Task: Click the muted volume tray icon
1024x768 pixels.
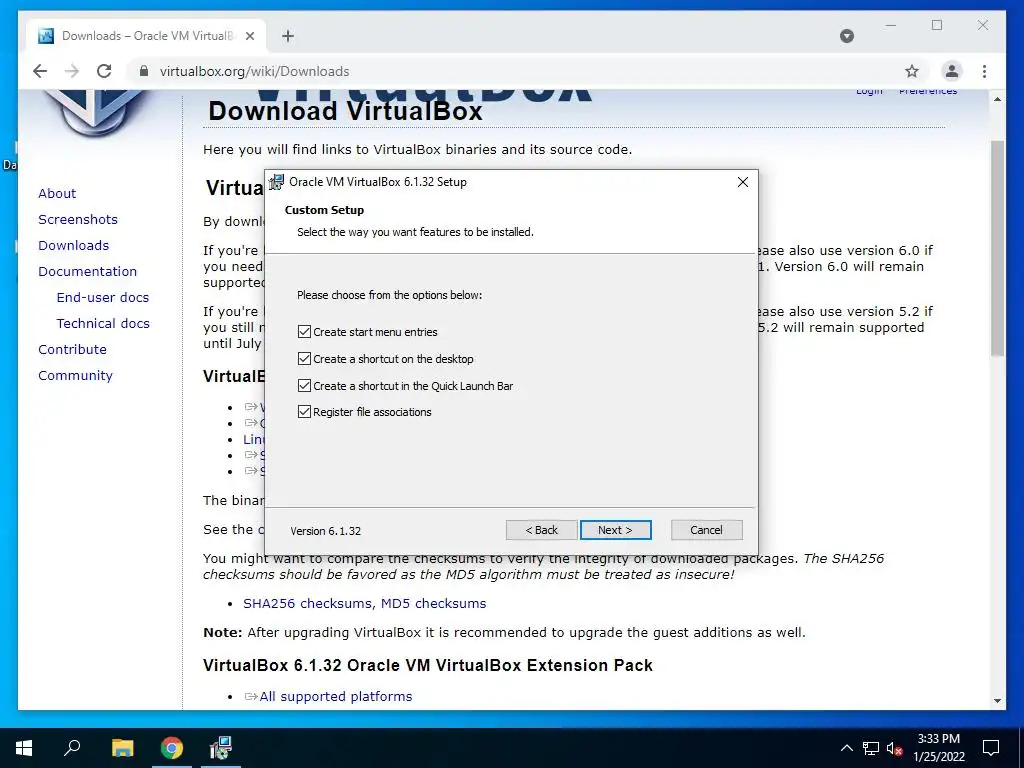Action: 894,748
